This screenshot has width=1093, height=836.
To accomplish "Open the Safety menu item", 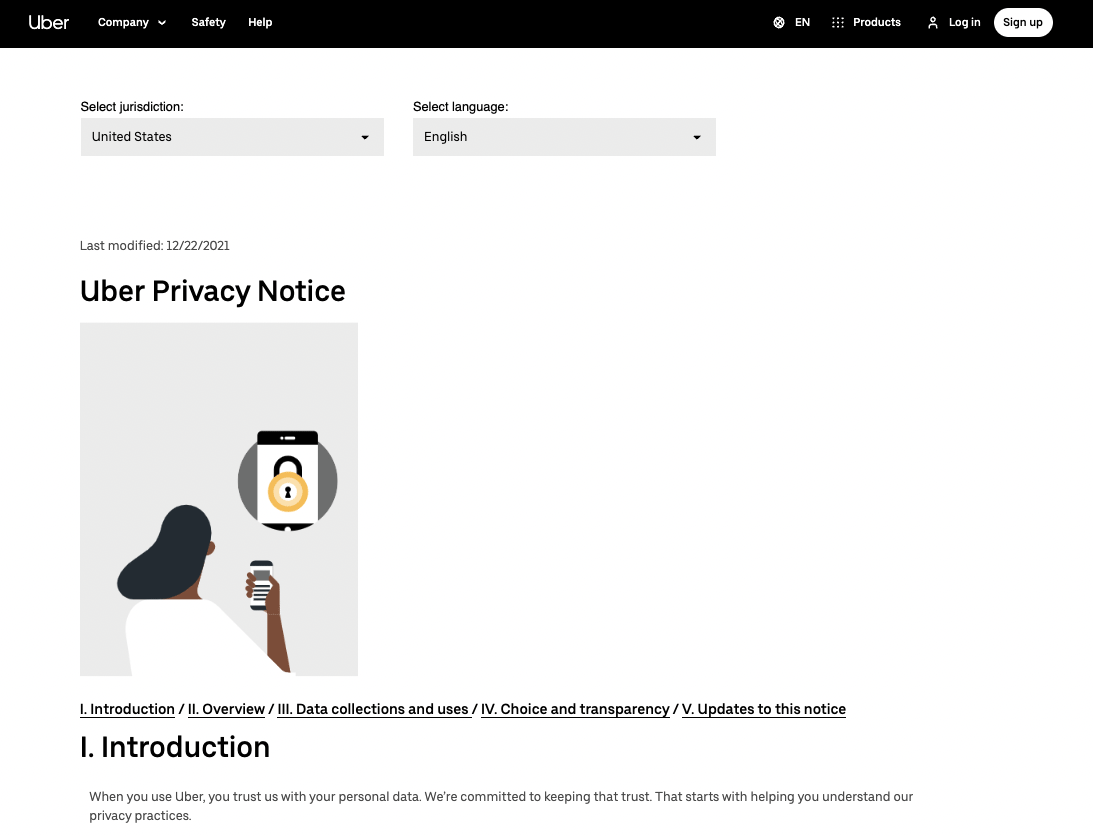I will tap(209, 22).
